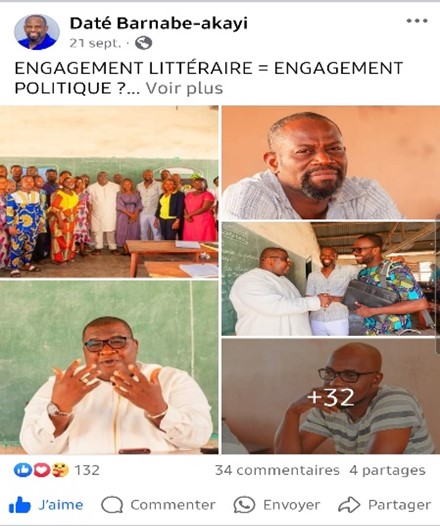Expand post text with Voir plus
Image resolution: width=440 pixels, height=526 pixels.
[x=184, y=88]
